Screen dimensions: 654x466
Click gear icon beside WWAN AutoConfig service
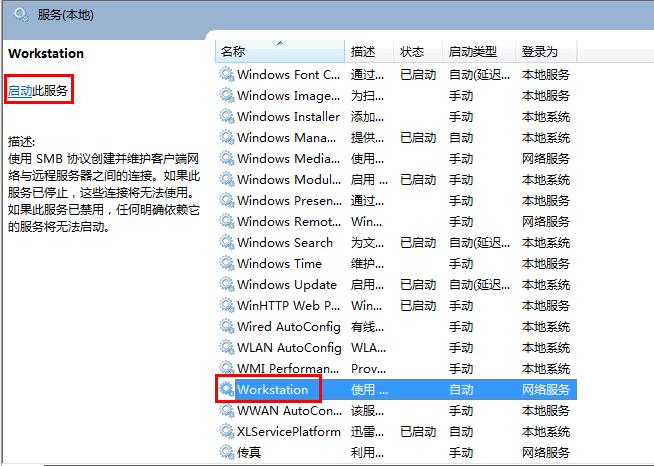tap(227, 411)
